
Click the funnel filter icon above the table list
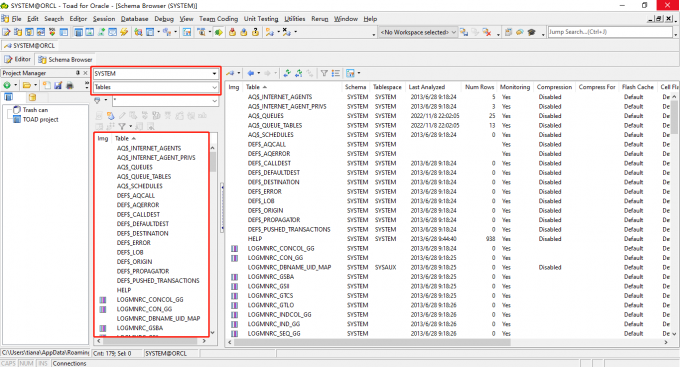122,126
